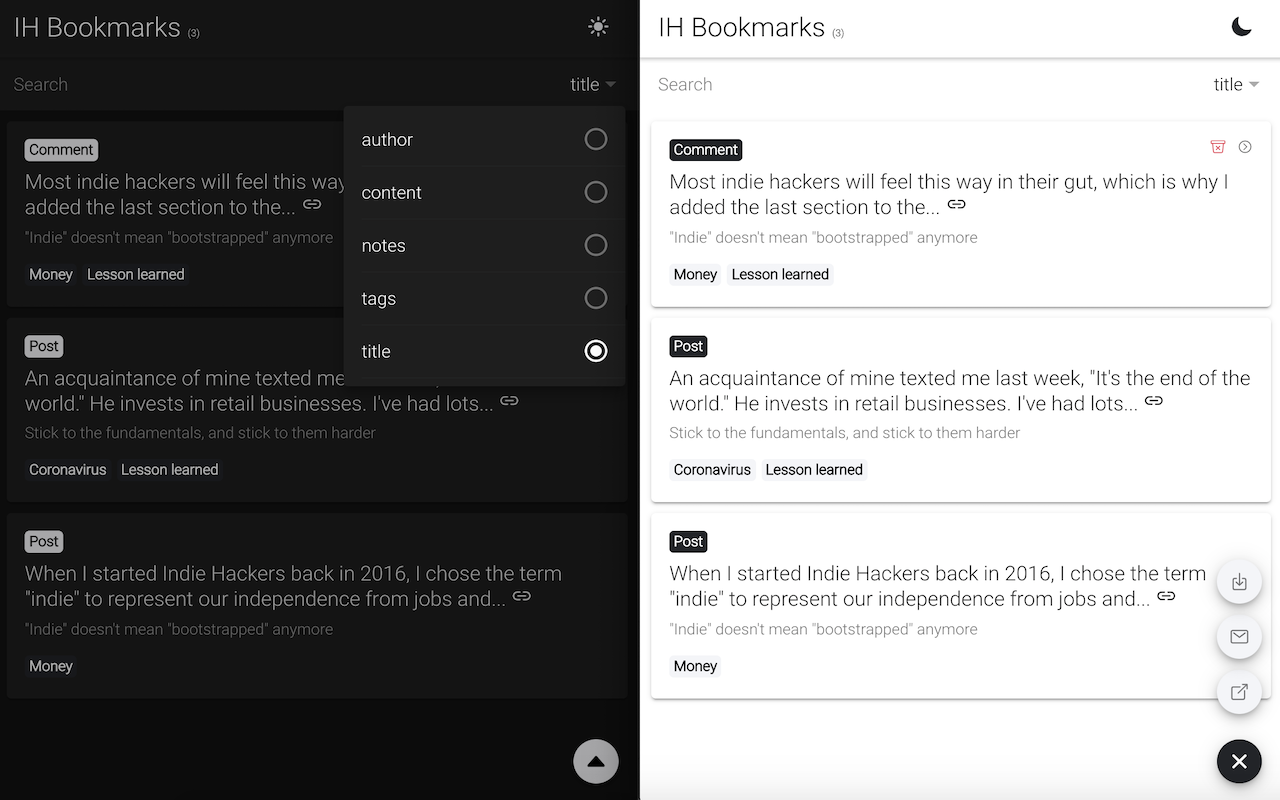
Task: Click IH Bookmarks title in light panel
Action: [x=742, y=27]
